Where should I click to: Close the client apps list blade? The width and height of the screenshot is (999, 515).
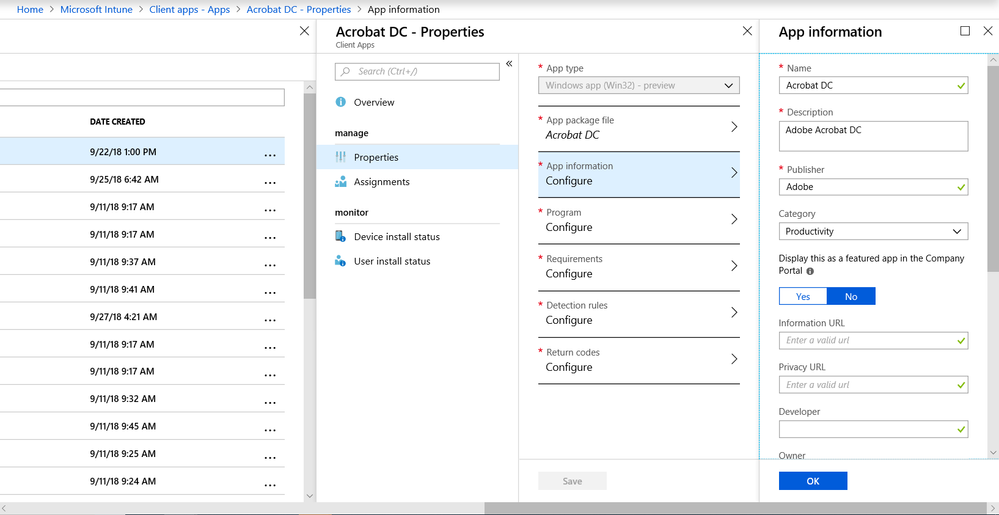305,31
